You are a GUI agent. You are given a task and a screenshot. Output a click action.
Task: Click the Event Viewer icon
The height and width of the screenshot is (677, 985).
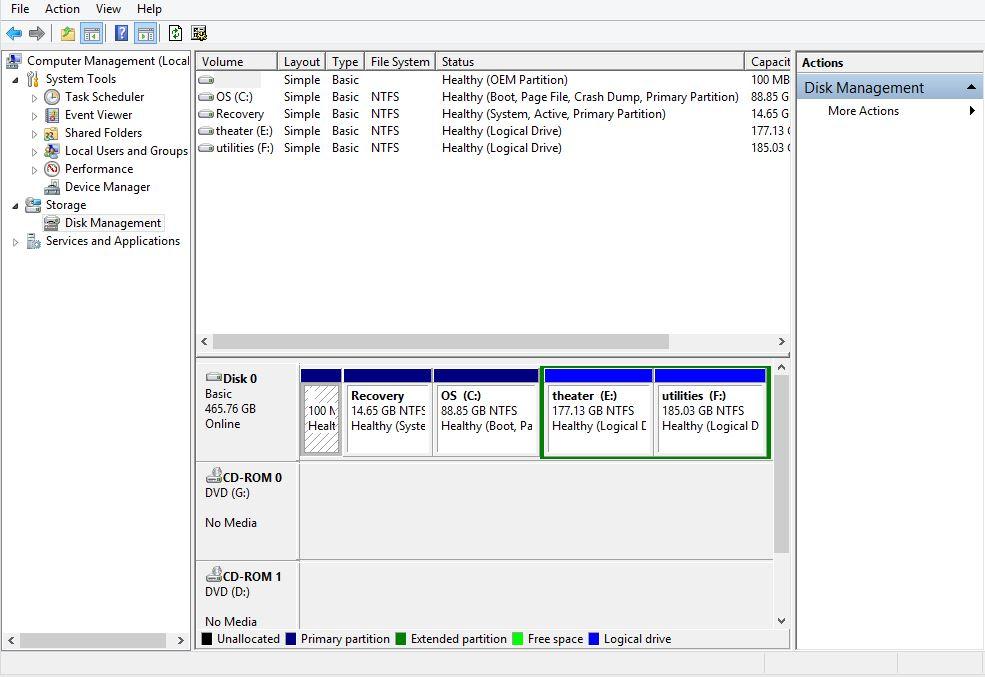52,115
